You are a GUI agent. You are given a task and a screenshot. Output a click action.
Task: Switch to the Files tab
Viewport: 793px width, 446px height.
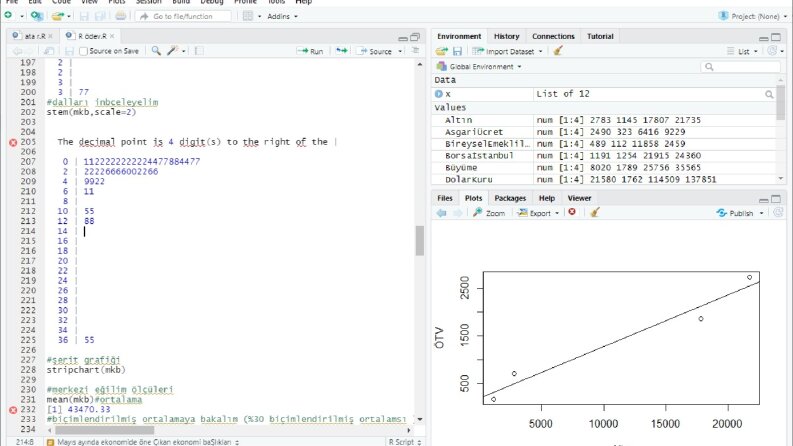(445, 198)
